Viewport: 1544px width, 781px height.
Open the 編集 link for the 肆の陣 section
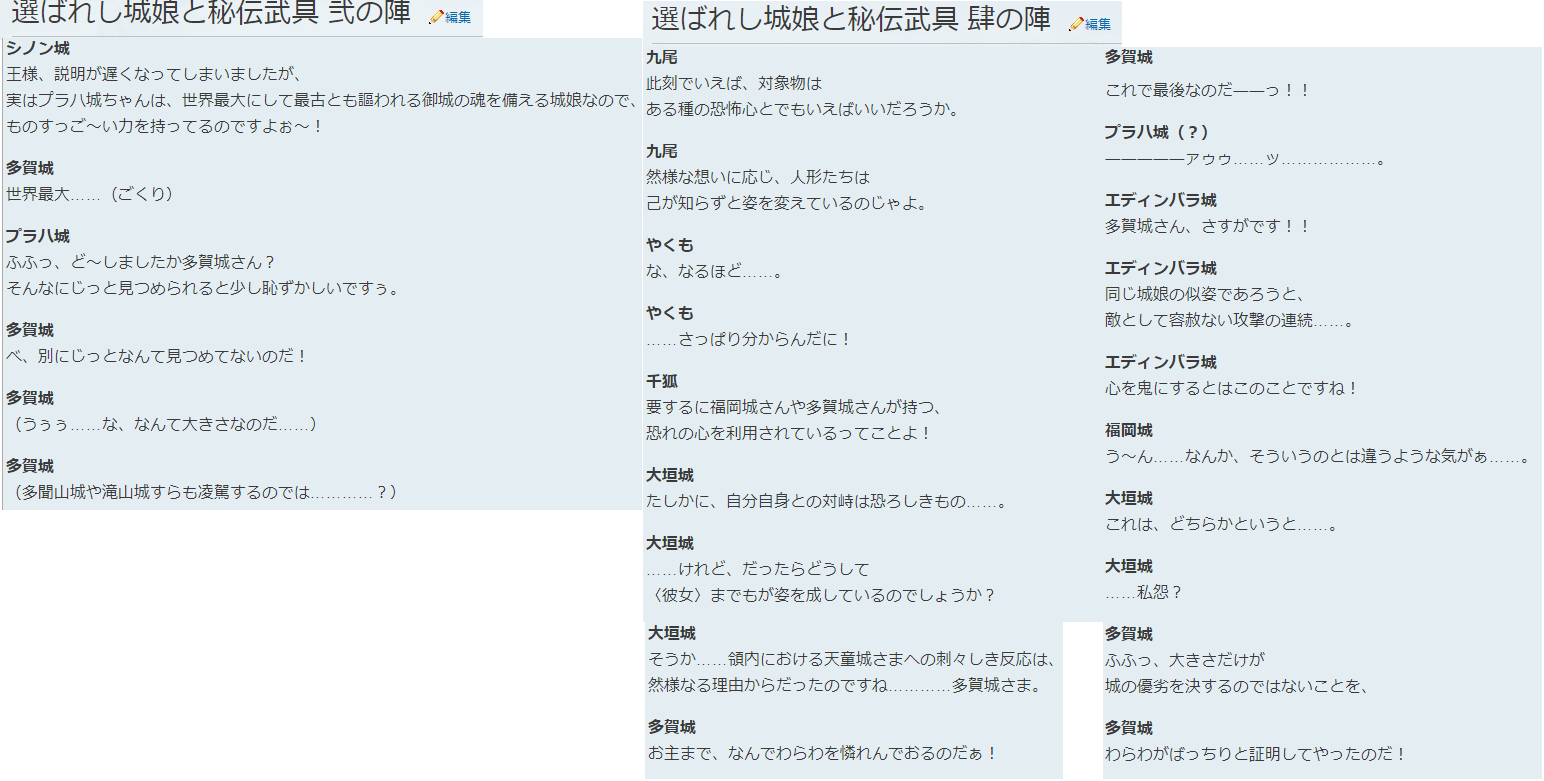click(x=1098, y=24)
